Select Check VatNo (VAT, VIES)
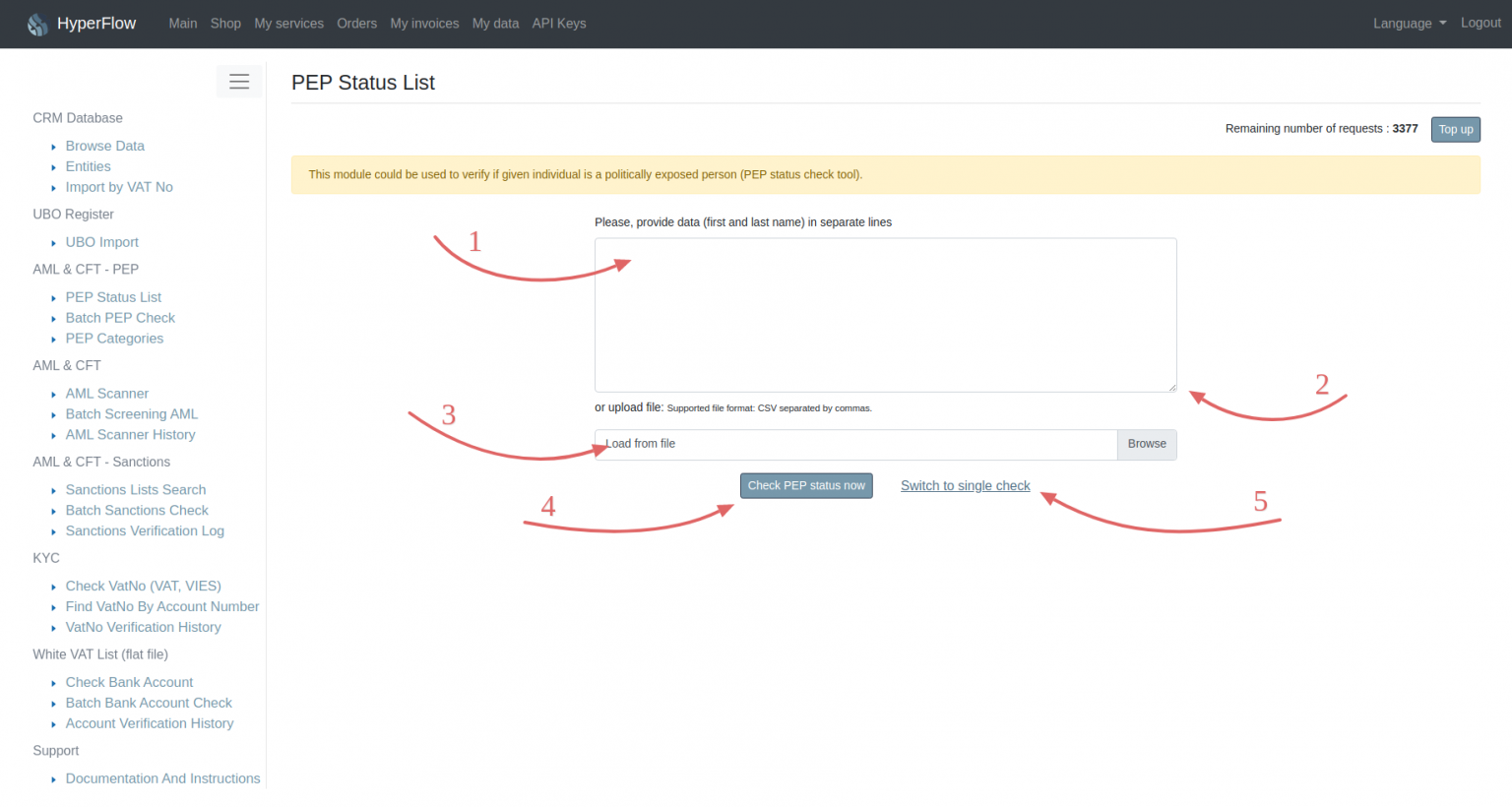The height and width of the screenshot is (807, 1512). 143,586
